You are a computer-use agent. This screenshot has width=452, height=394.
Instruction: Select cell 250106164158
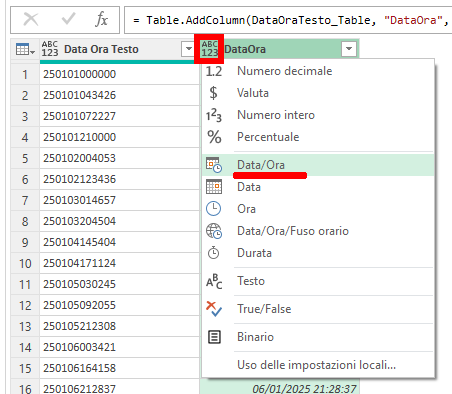pyautogui.click(x=119, y=368)
